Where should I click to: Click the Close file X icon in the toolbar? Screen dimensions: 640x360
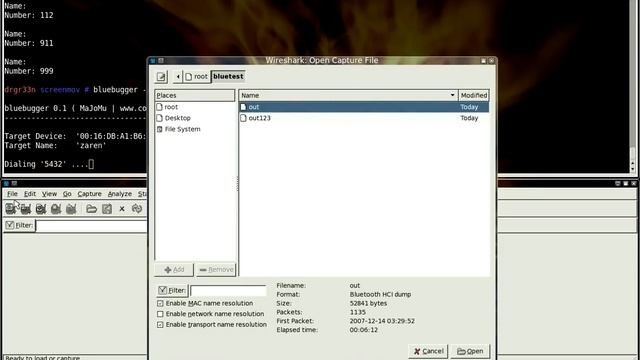coord(122,209)
